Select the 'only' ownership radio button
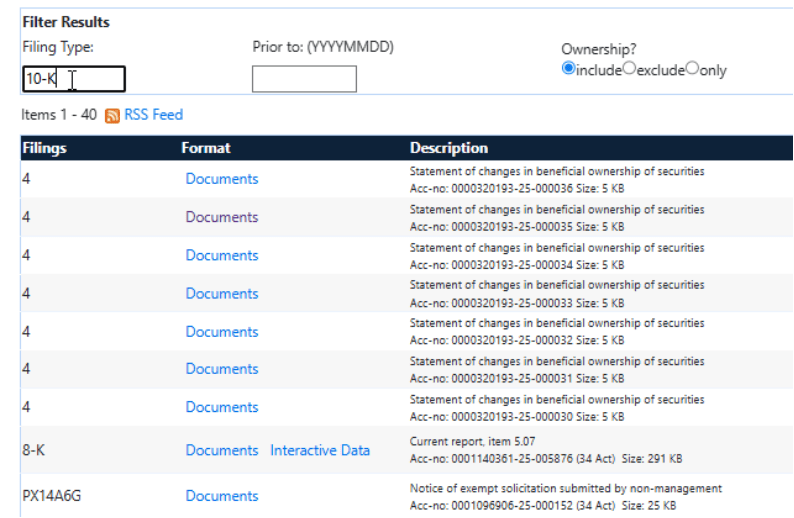Screen dimensions: 794x518 click(x=692, y=69)
